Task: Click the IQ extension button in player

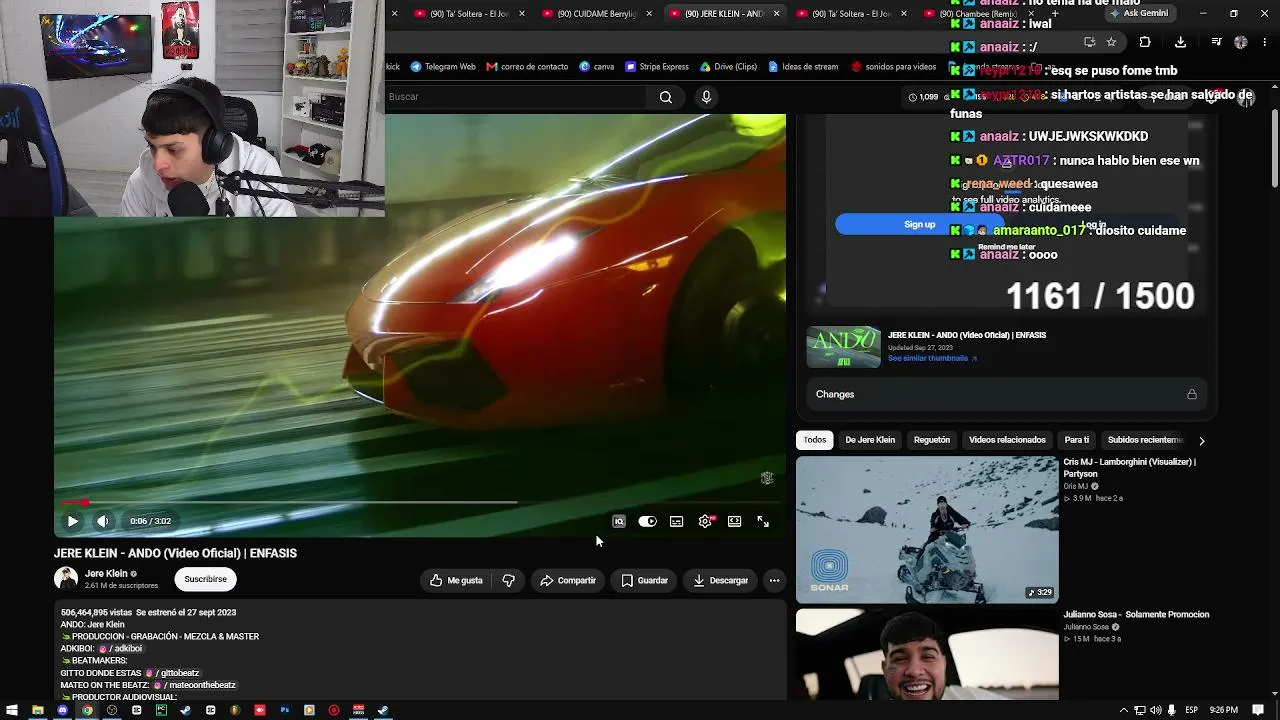Action: click(619, 521)
